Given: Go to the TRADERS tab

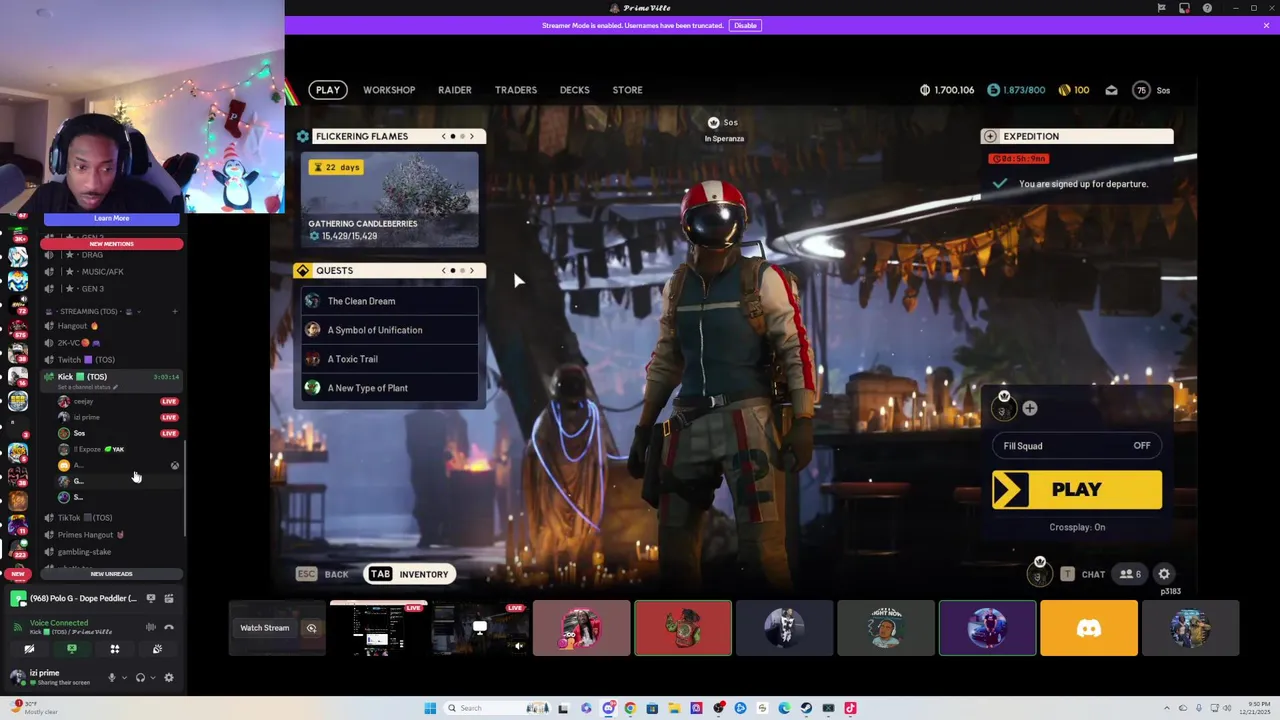Looking at the screenshot, I should [x=516, y=90].
